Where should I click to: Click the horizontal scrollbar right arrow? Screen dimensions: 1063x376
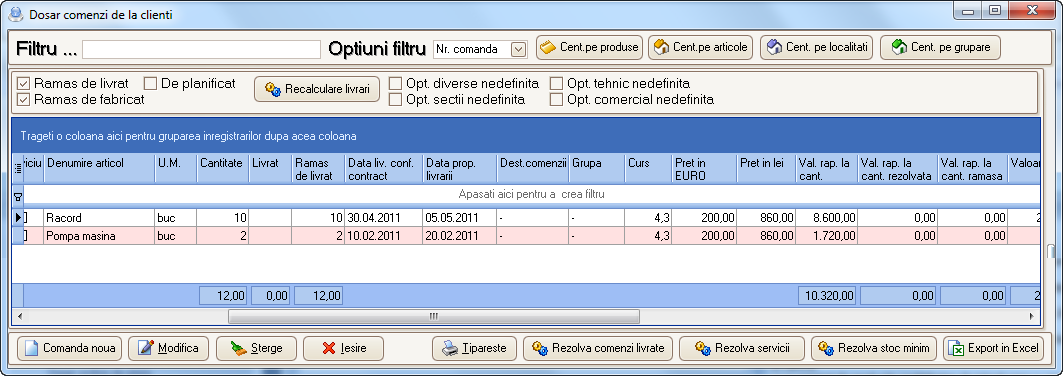(1032, 316)
